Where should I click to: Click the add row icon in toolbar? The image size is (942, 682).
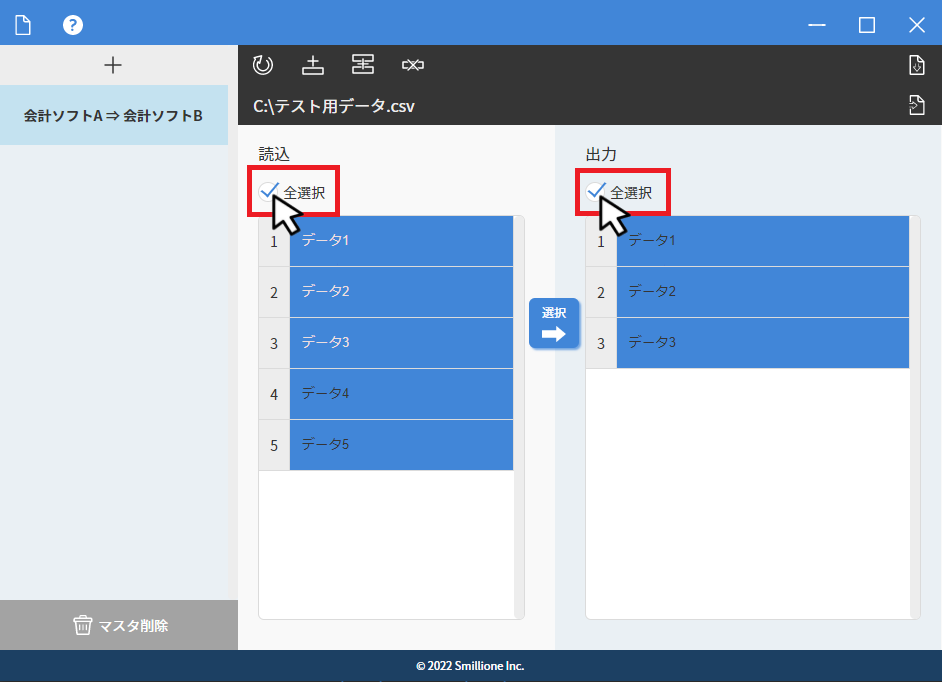click(x=313, y=65)
